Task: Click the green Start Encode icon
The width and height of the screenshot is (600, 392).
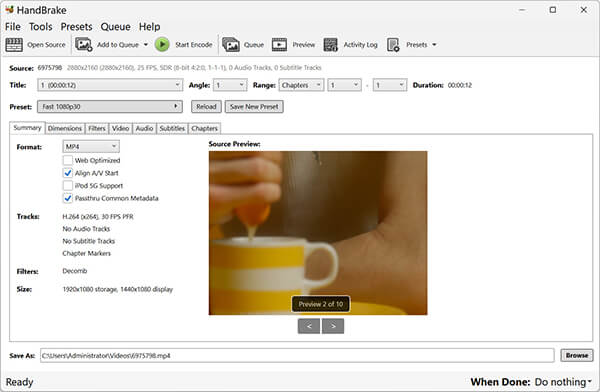Action: click(x=162, y=44)
